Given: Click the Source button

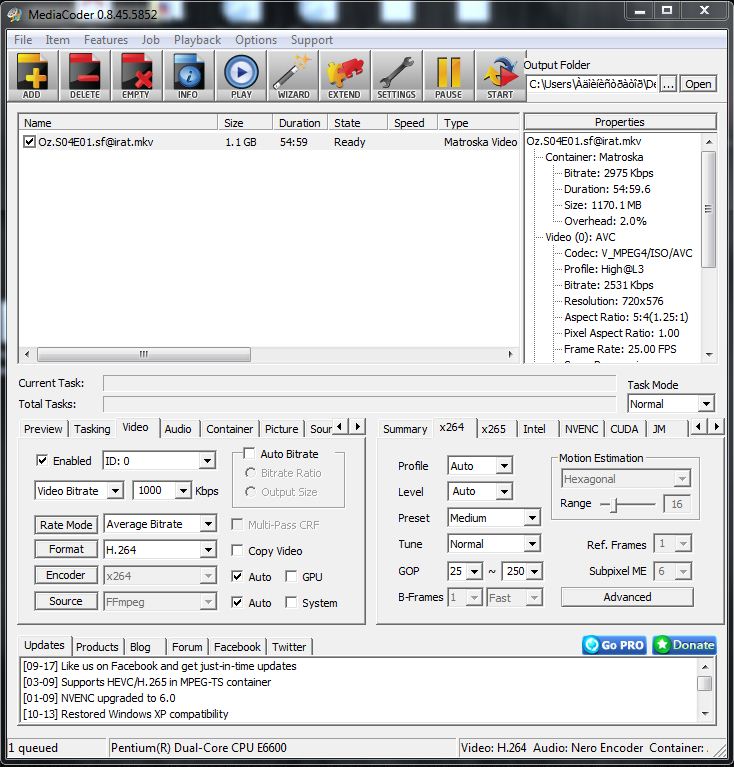Looking at the screenshot, I should click(x=66, y=601).
